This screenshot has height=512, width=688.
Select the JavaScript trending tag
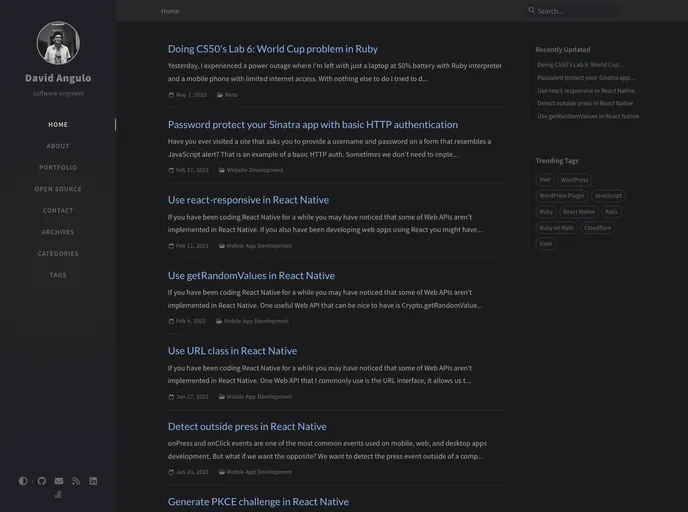tap(608, 196)
